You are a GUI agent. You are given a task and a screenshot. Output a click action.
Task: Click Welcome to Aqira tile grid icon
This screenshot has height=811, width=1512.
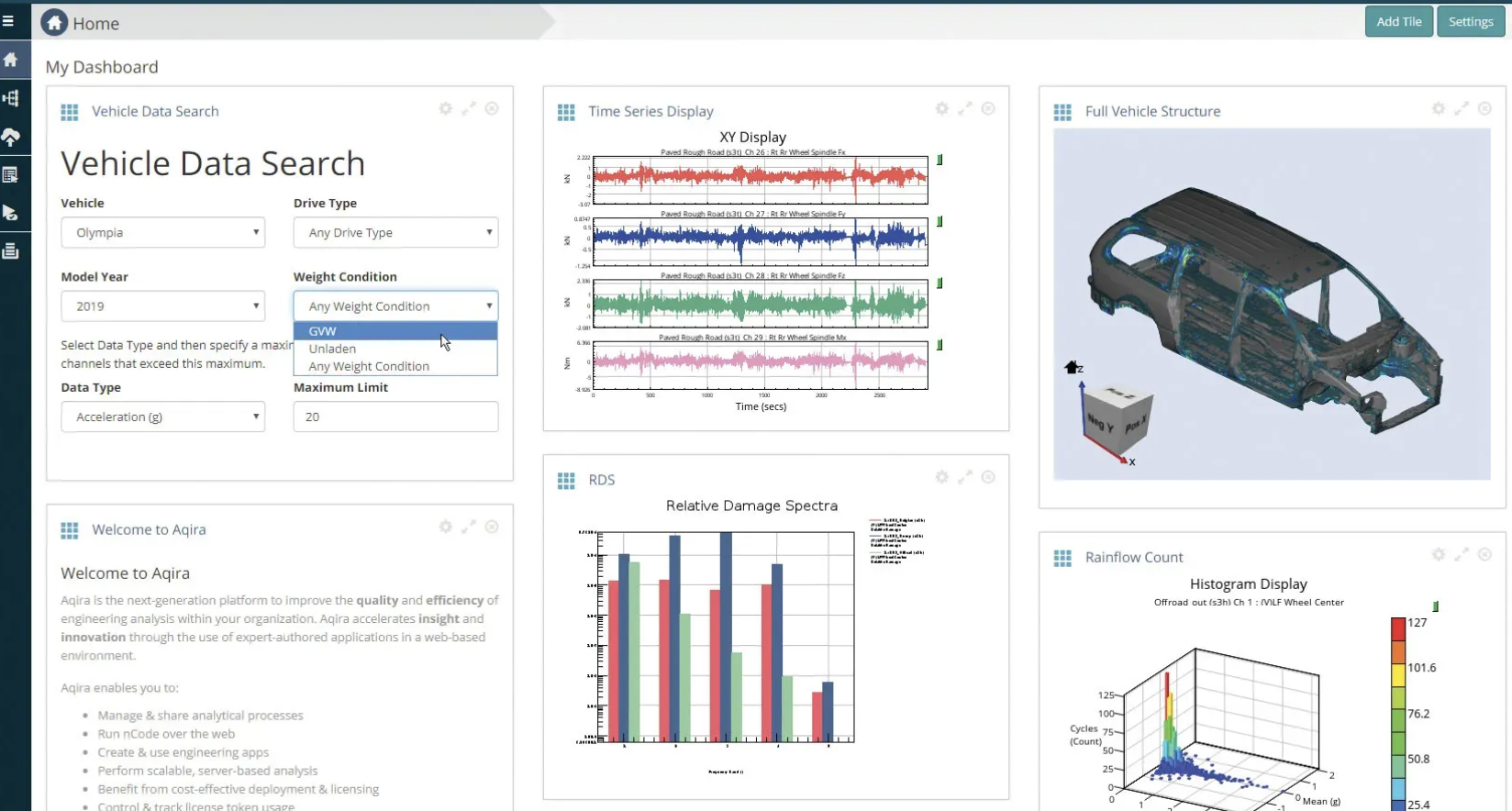(x=70, y=530)
